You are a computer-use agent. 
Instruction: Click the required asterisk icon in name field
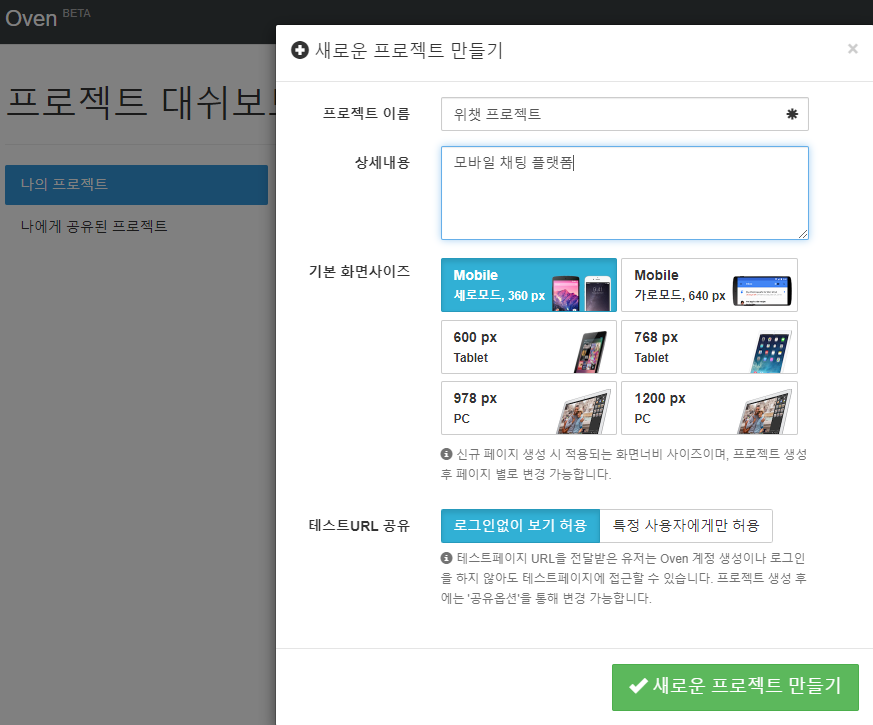click(792, 114)
